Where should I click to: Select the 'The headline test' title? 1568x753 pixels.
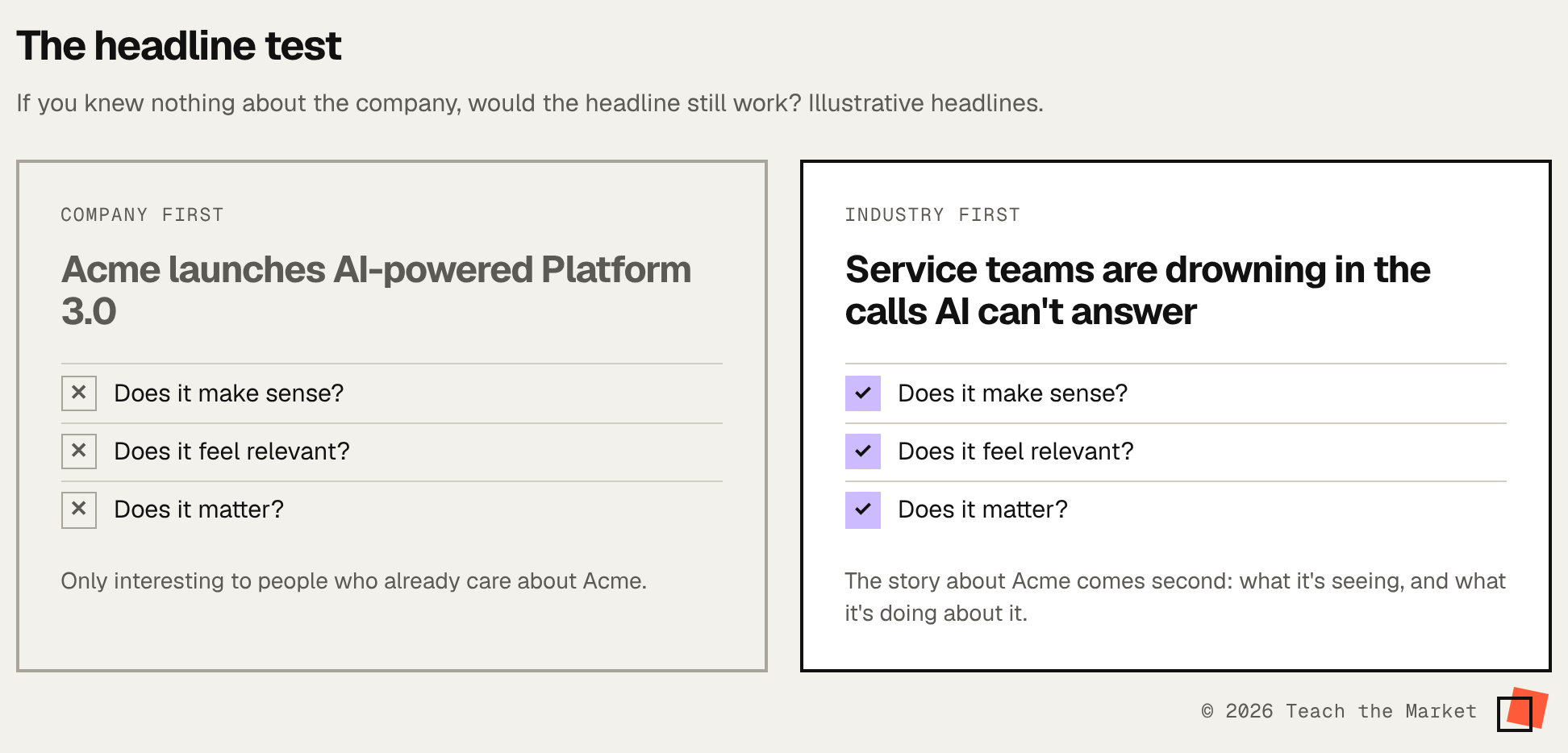tap(179, 46)
